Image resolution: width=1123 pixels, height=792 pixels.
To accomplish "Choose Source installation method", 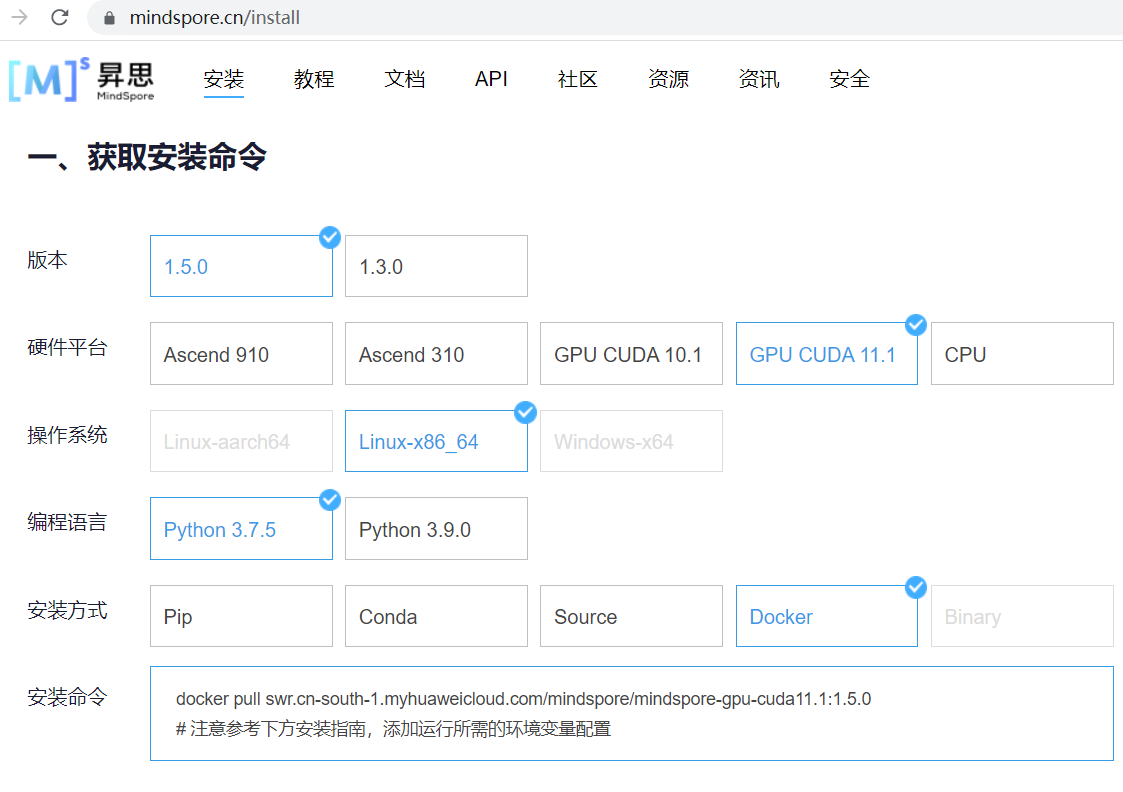I will coord(631,617).
